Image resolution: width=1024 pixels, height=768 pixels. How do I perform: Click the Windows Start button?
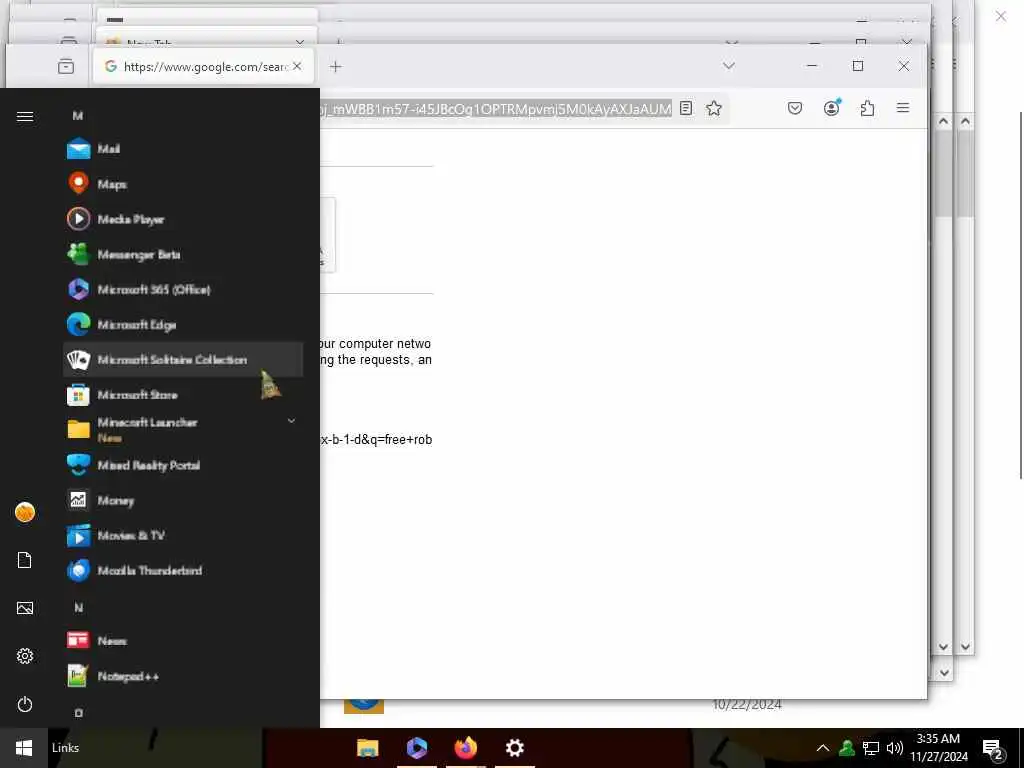click(24, 748)
